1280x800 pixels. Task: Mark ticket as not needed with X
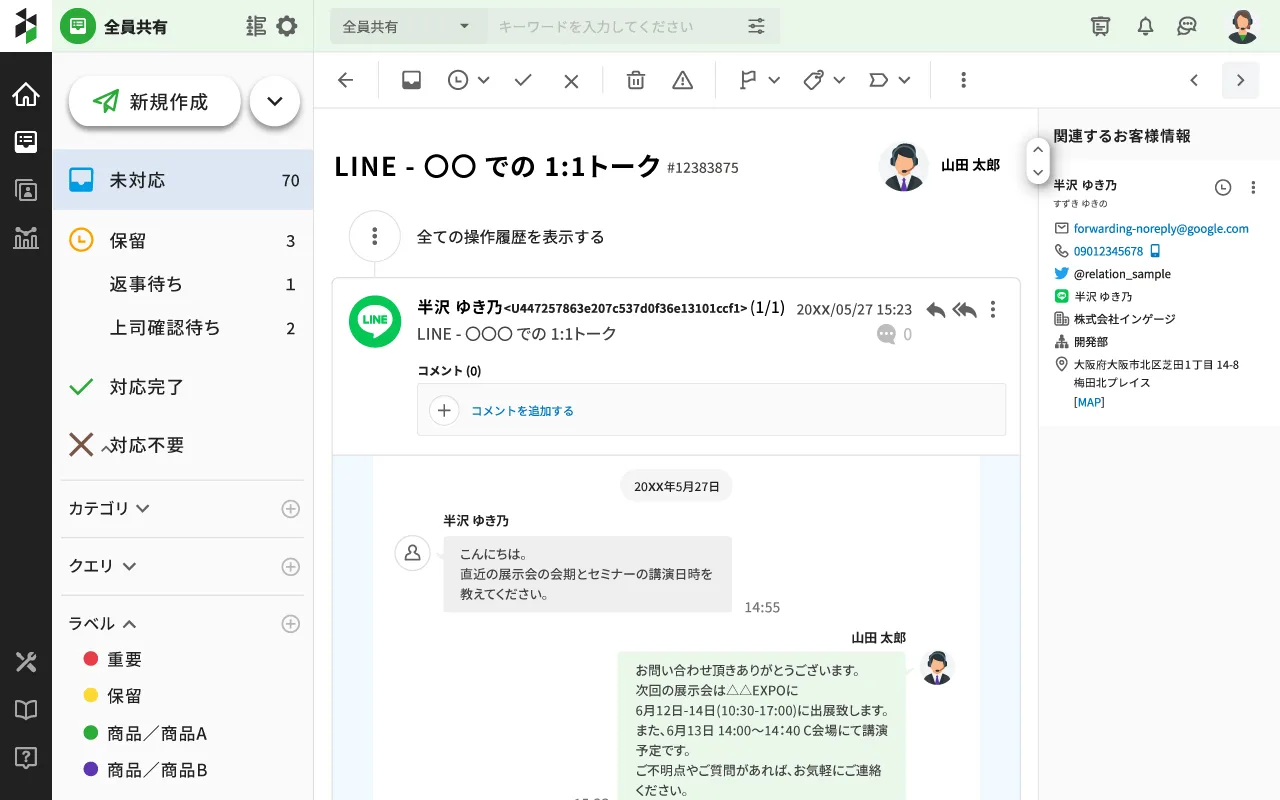point(571,81)
